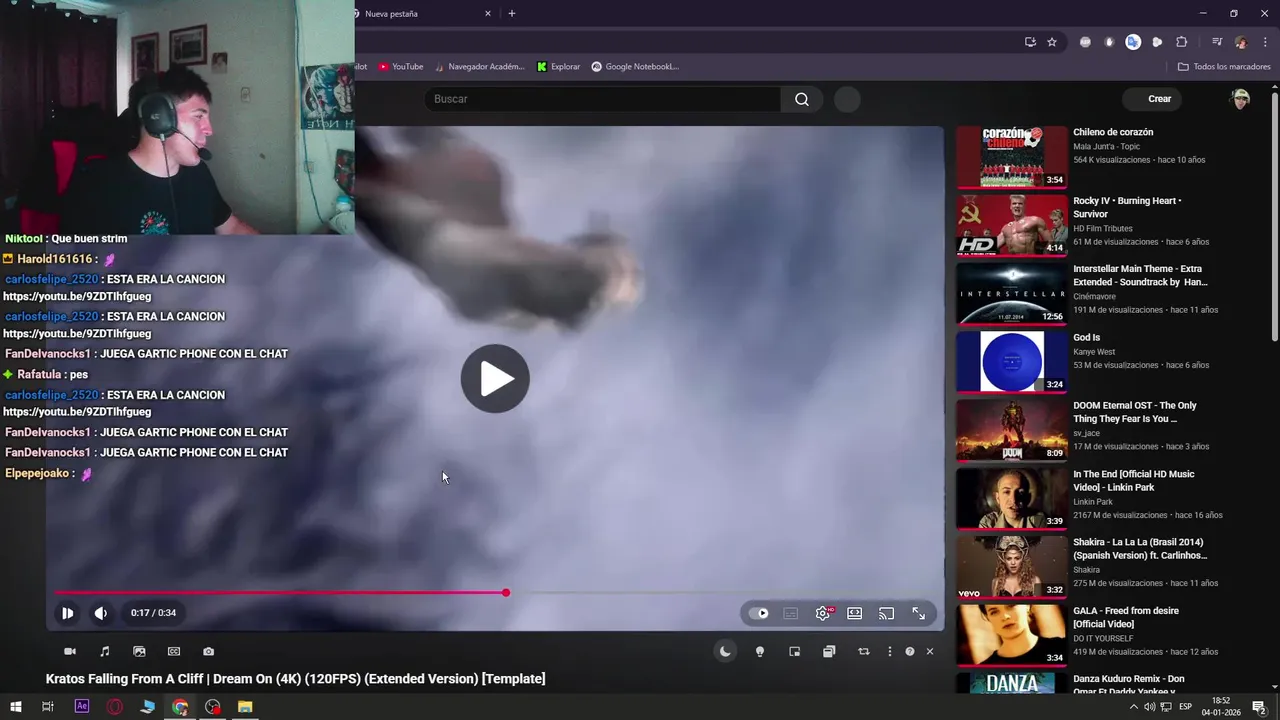
Task: Open the God Is video by Kanye West
Action: click(1086, 338)
